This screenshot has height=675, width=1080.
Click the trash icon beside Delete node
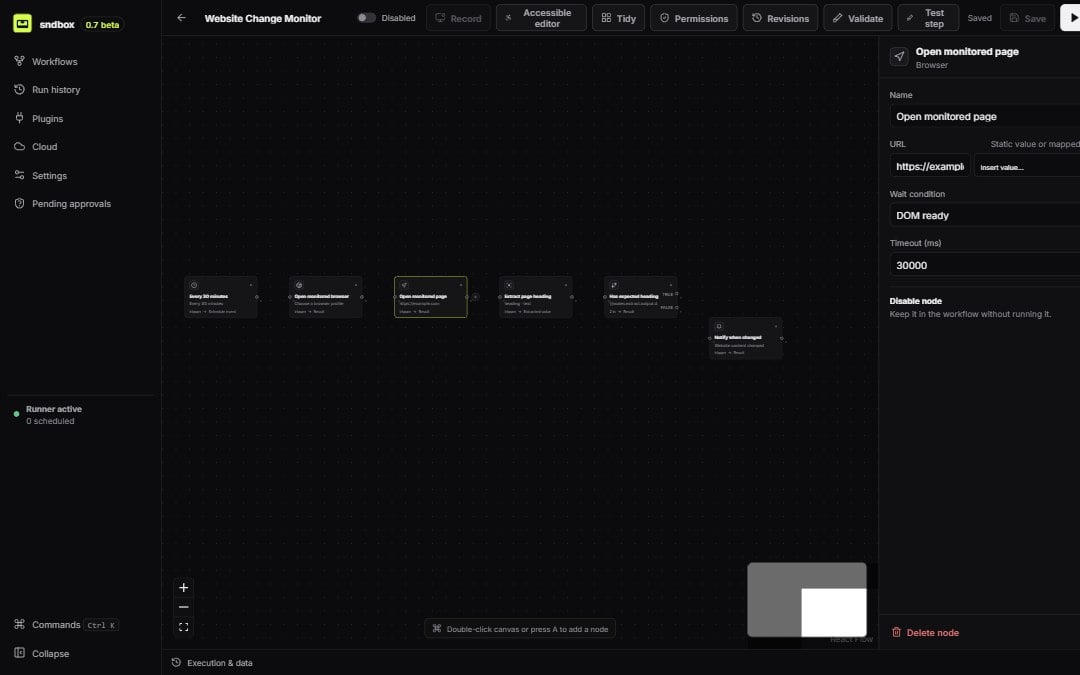pyautogui.click(x=896, y=632)
